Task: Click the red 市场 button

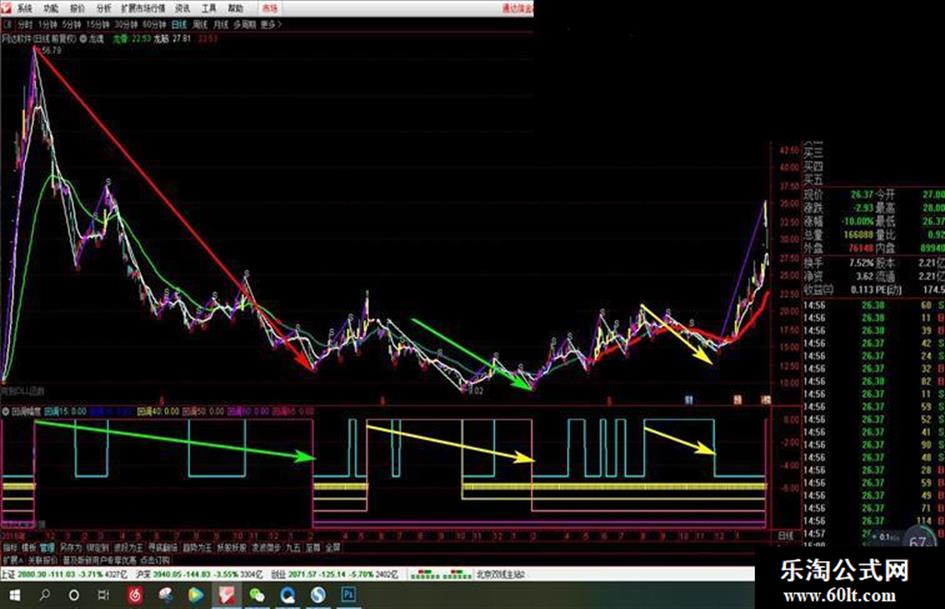Action: click(x=270, y=8)
